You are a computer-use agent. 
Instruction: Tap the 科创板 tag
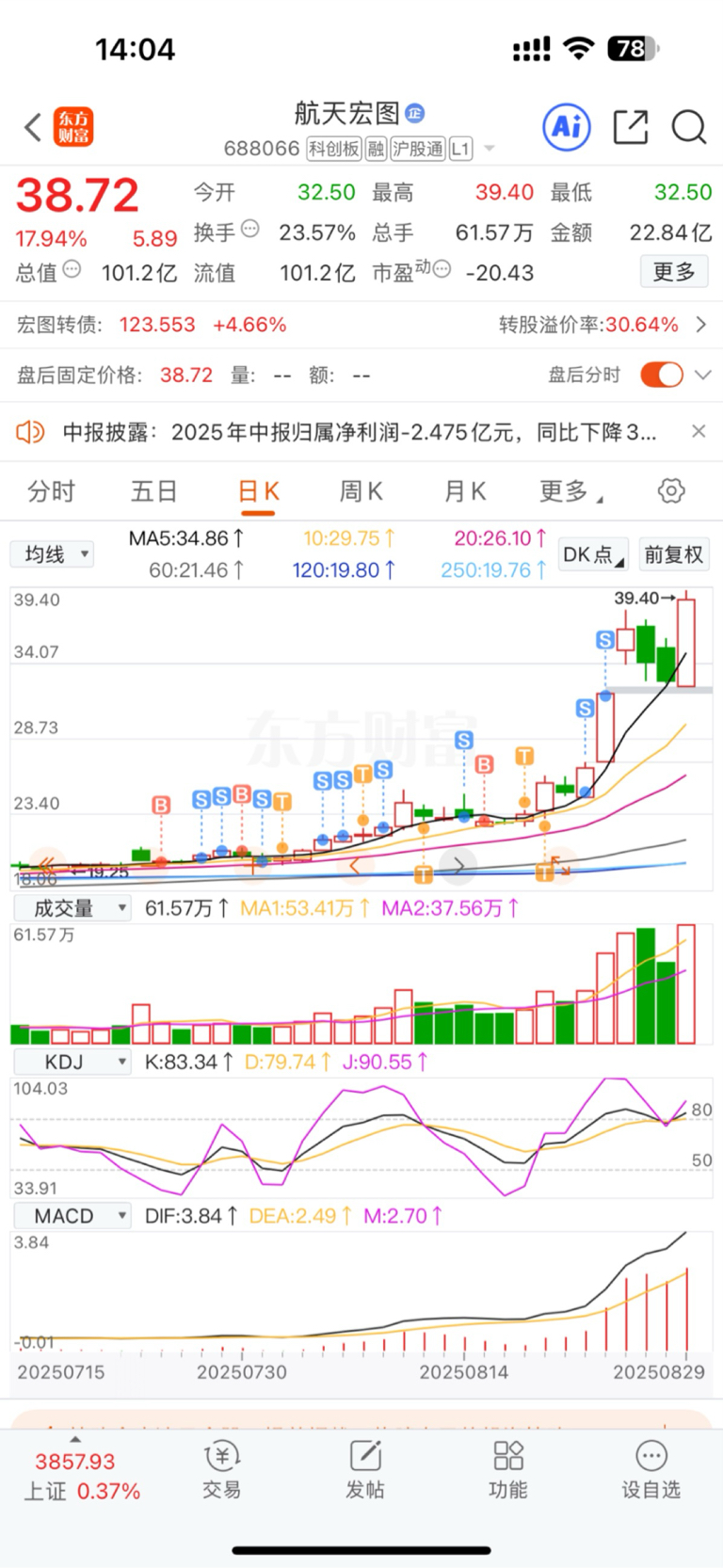[333, 149]
